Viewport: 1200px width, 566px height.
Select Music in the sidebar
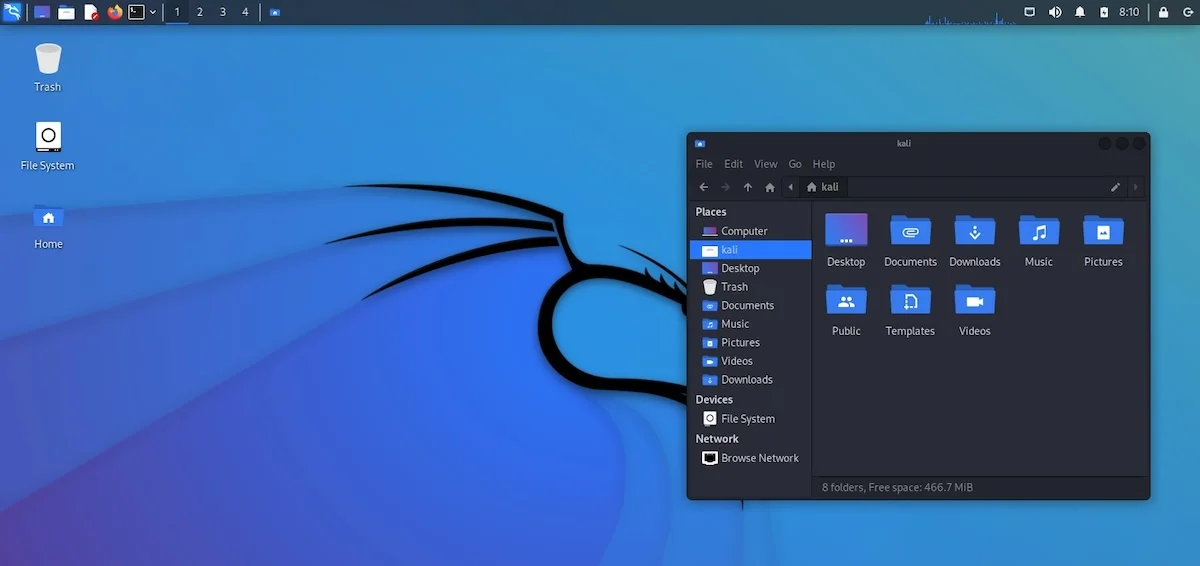(x=750, y=324)
